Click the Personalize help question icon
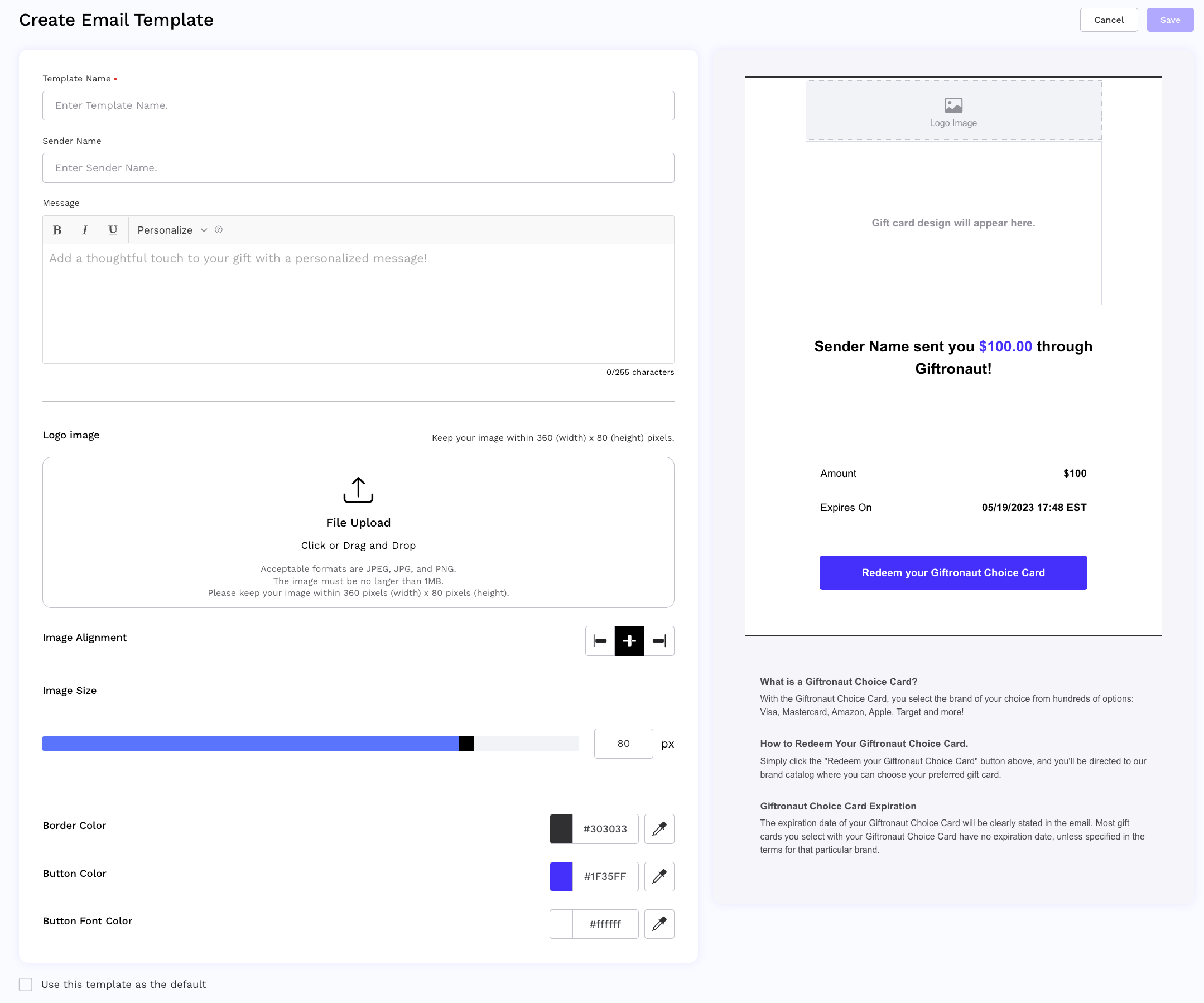 point(219,230)
